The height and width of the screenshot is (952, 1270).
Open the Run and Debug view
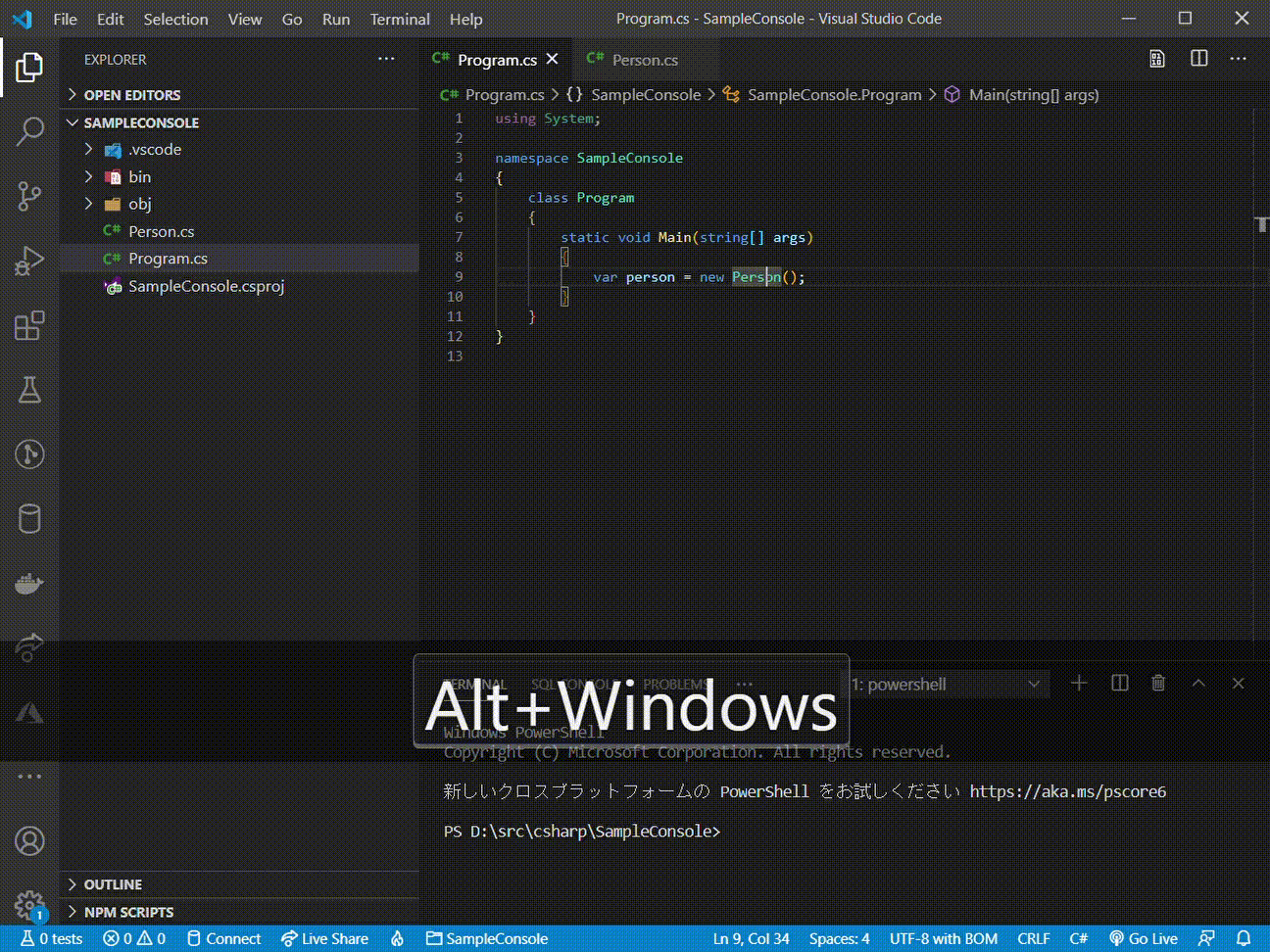tap(29, 261)
